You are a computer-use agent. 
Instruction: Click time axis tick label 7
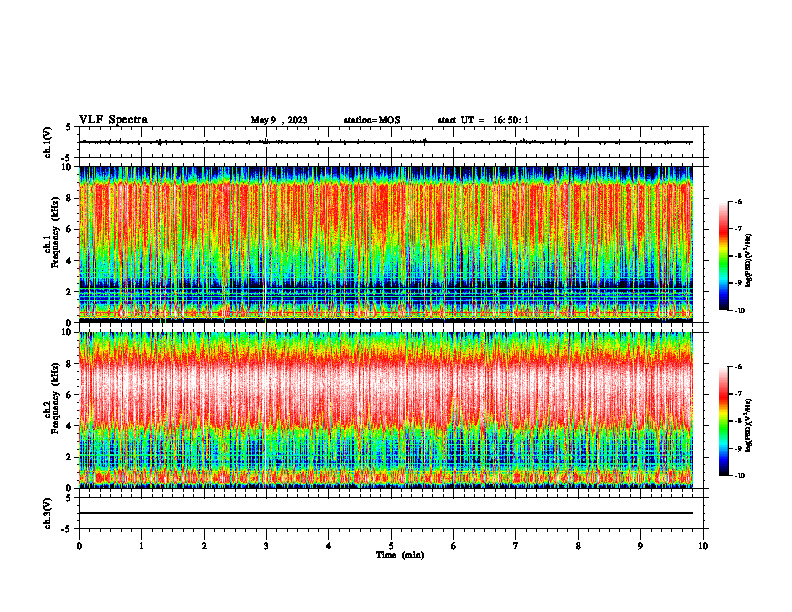[x=516, y=546]
